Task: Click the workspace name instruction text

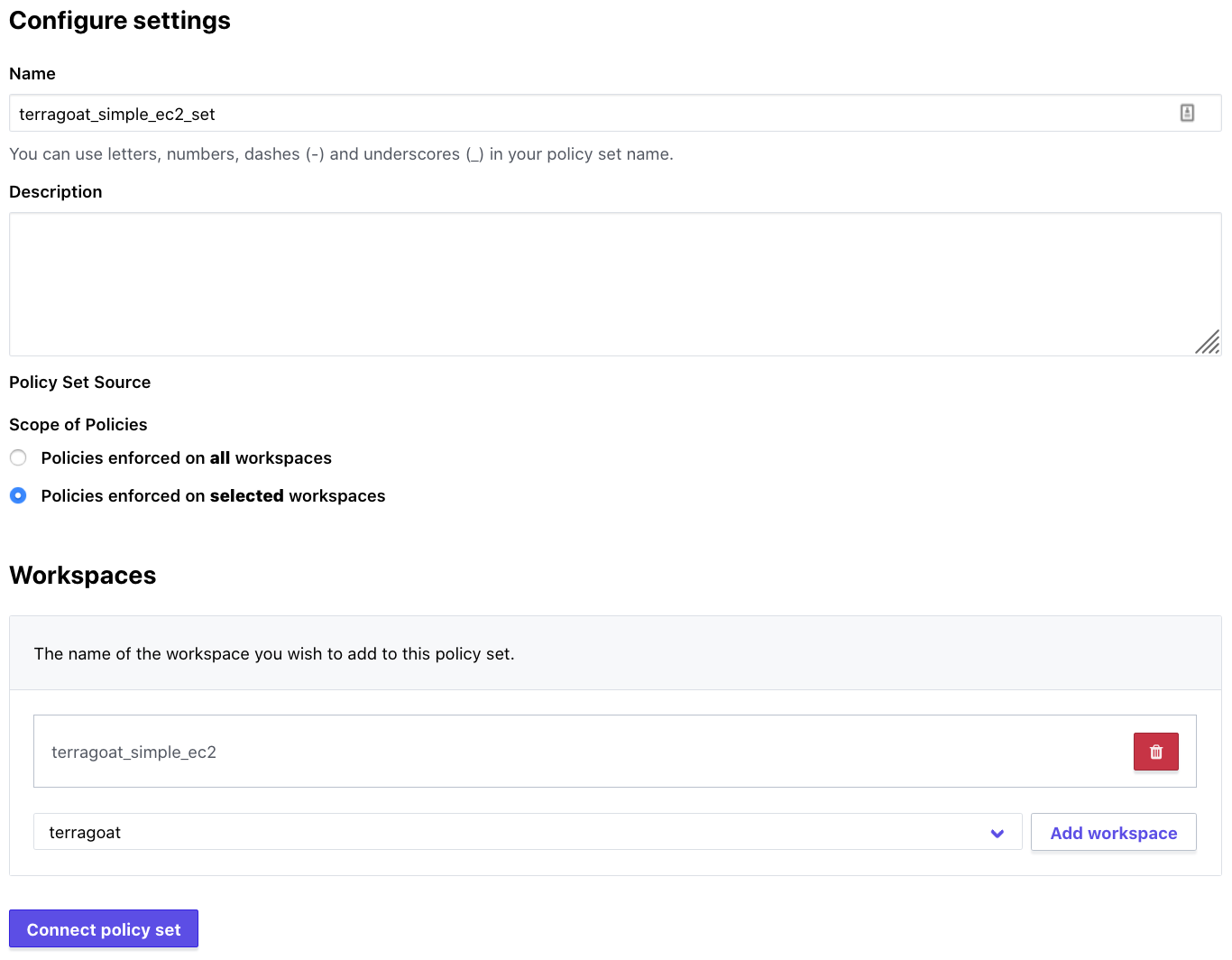Action: [274, 653]
